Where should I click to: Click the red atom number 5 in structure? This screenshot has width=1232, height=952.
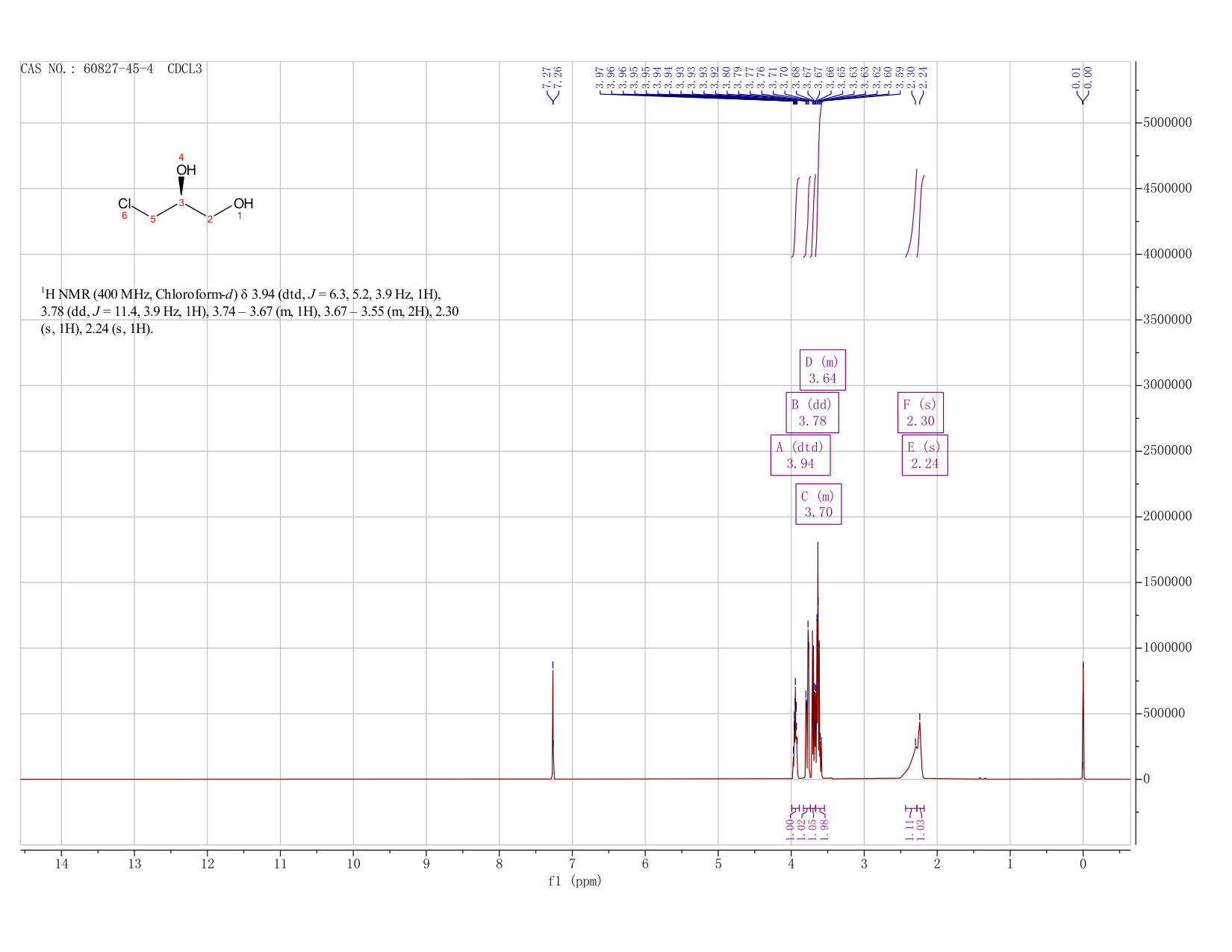153,220
